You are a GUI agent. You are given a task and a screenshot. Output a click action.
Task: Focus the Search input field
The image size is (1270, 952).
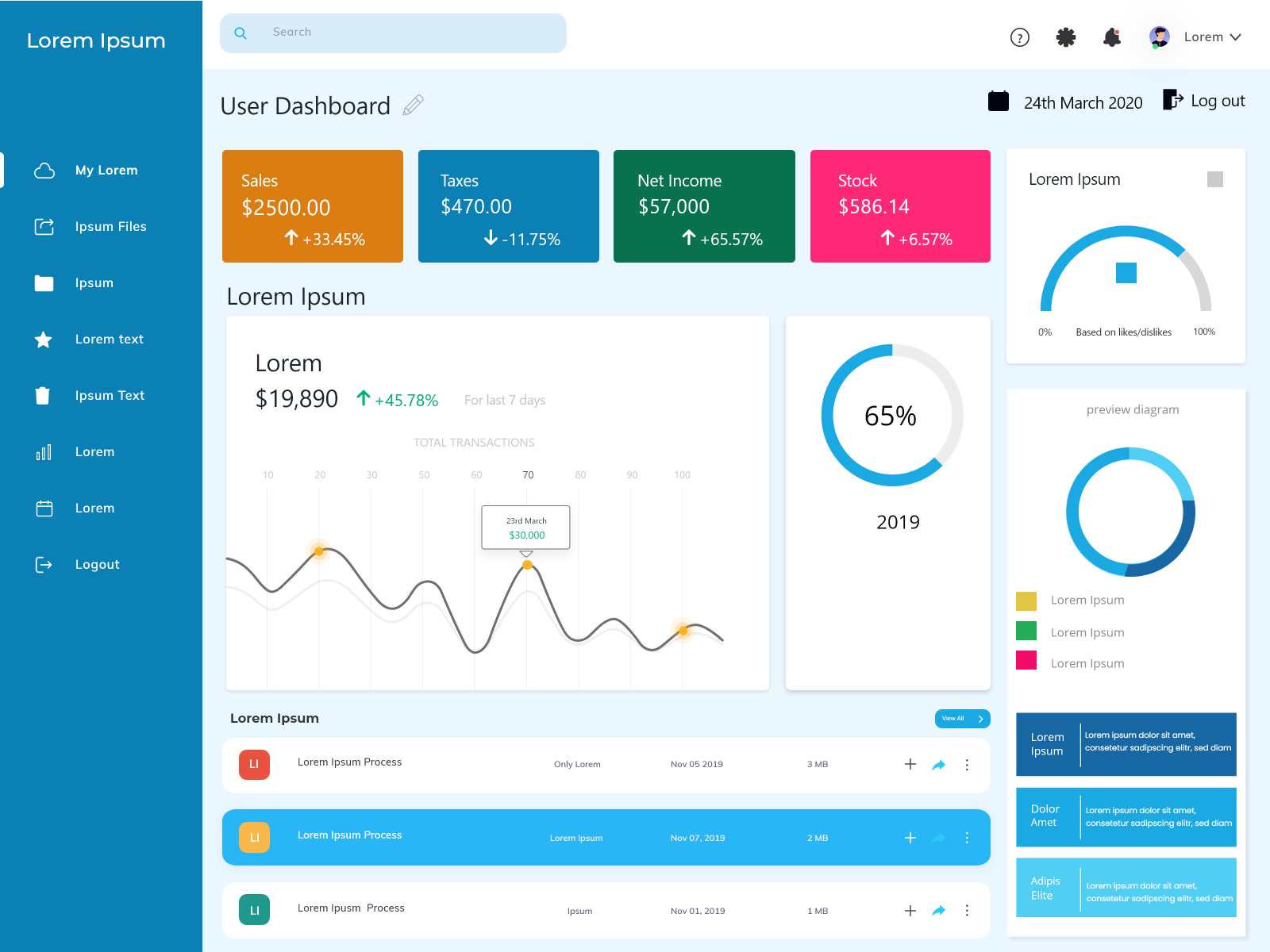[393, 33]
